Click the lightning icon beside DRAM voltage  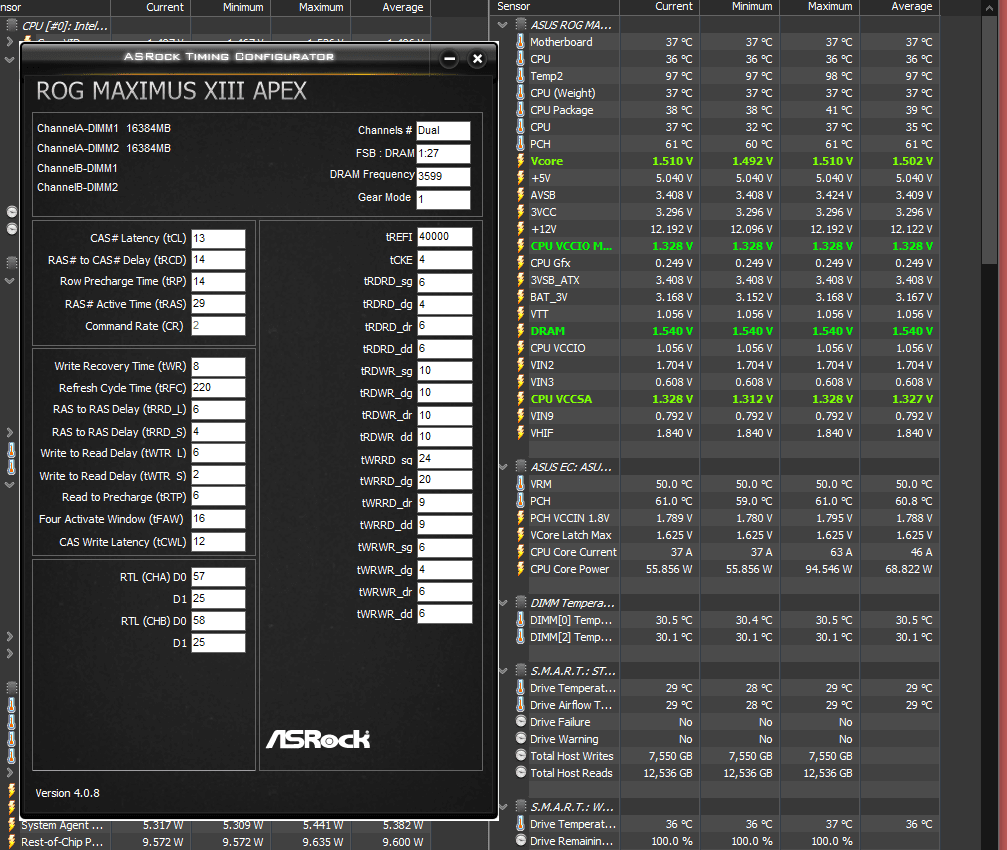[x=520, y=331]
